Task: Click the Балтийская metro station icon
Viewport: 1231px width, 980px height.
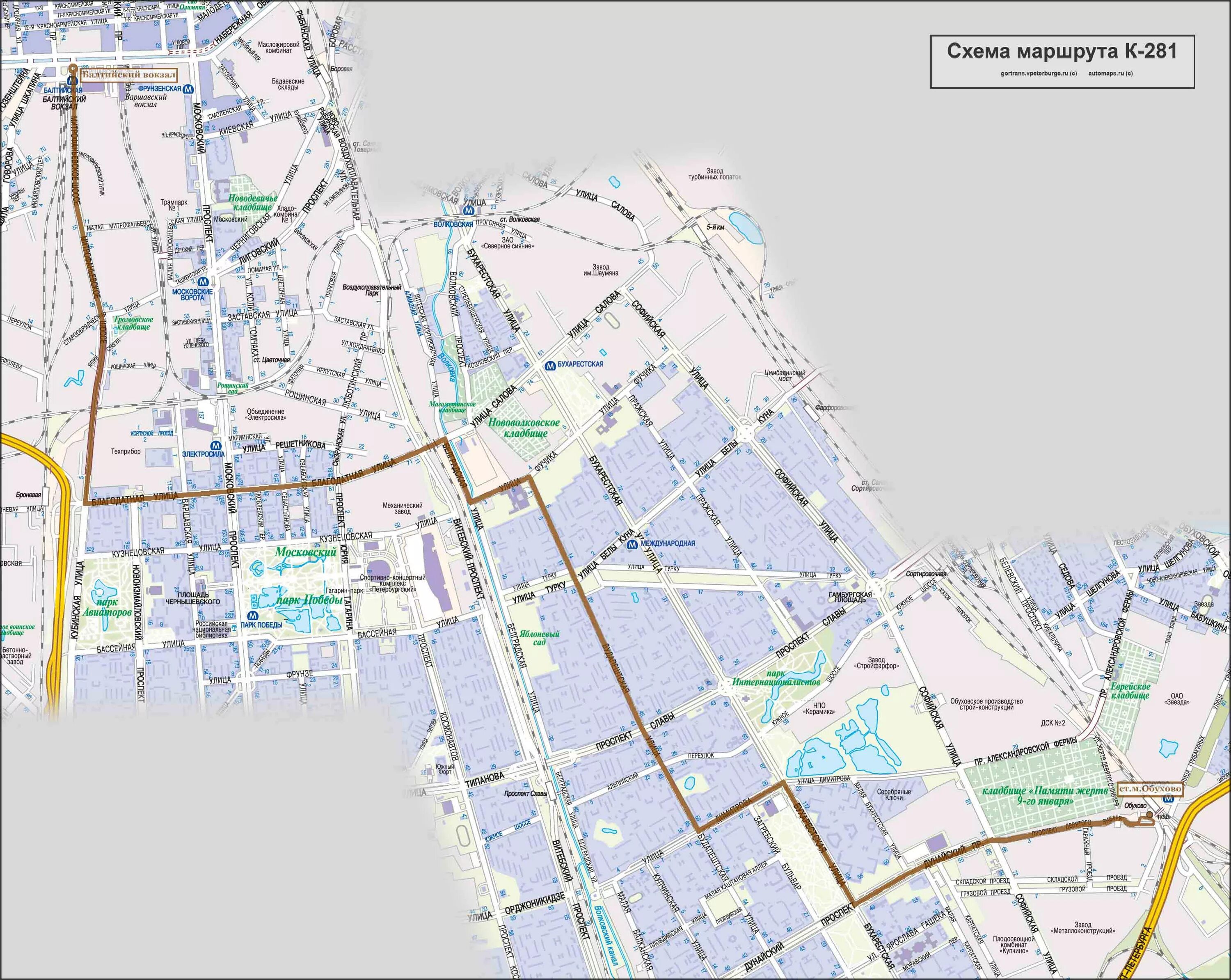Action: click(x=73, y=82)
